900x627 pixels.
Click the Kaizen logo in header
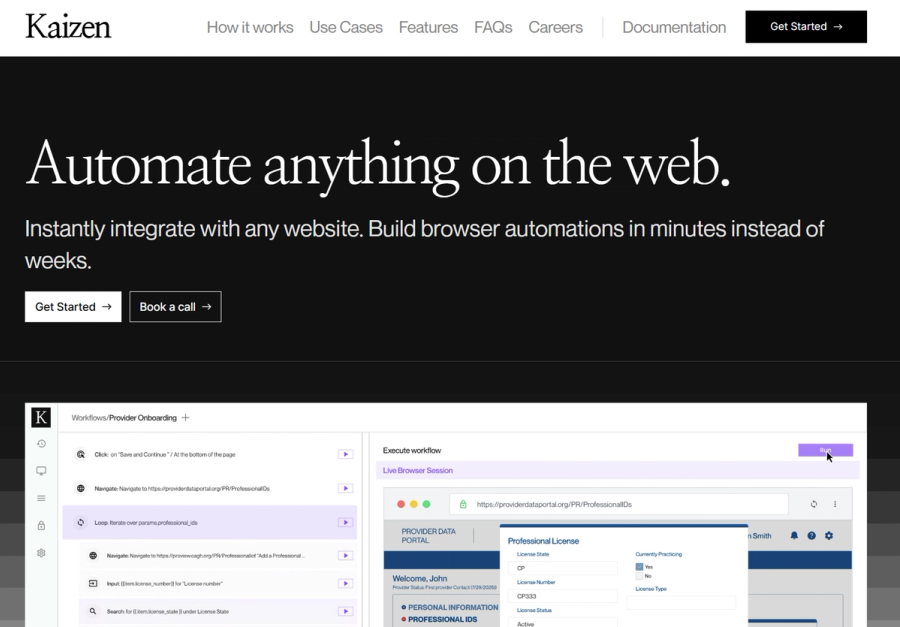point(68,27)
